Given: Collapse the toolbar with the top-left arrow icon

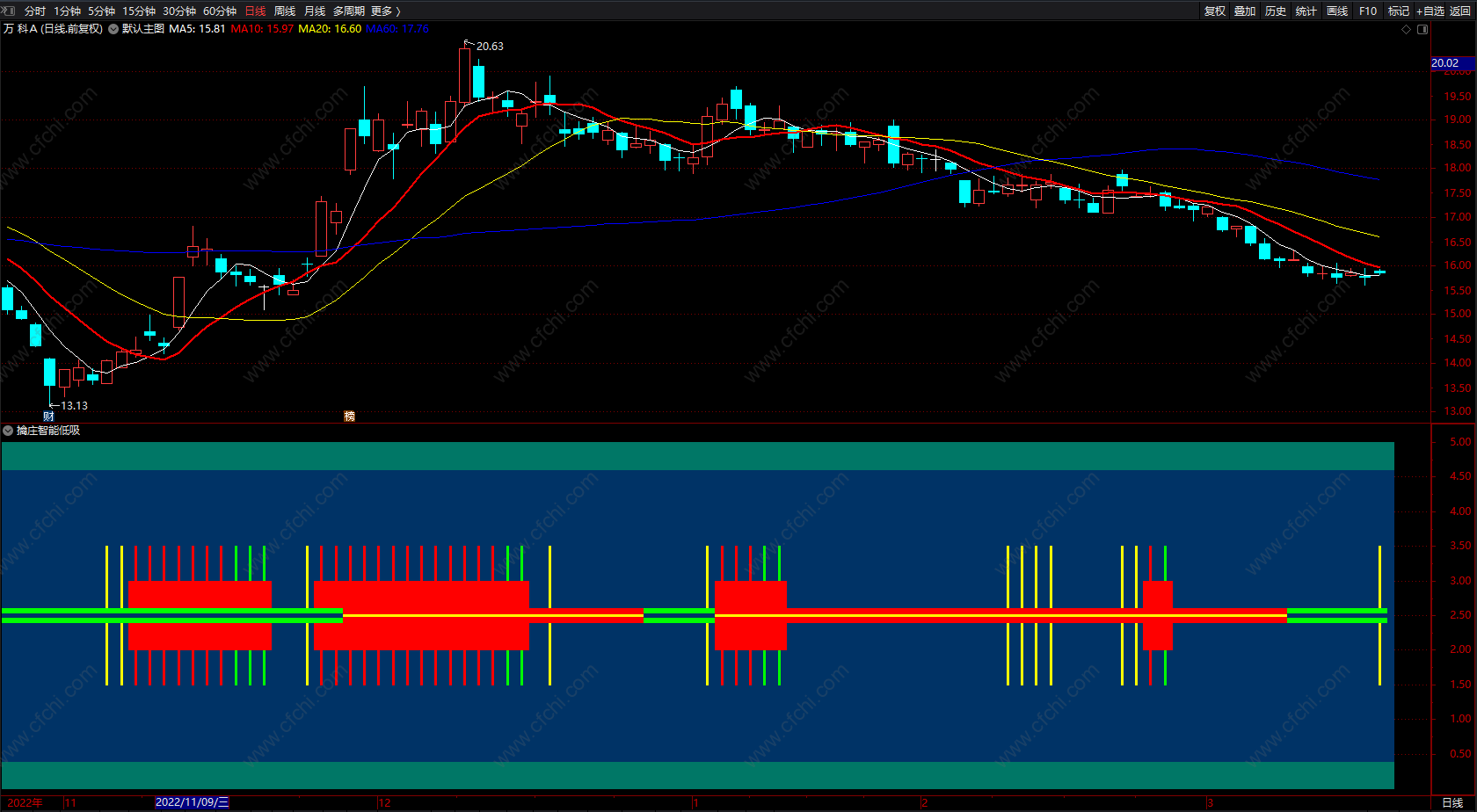Looking at the screenshot, I should click(x=8, y=11).
